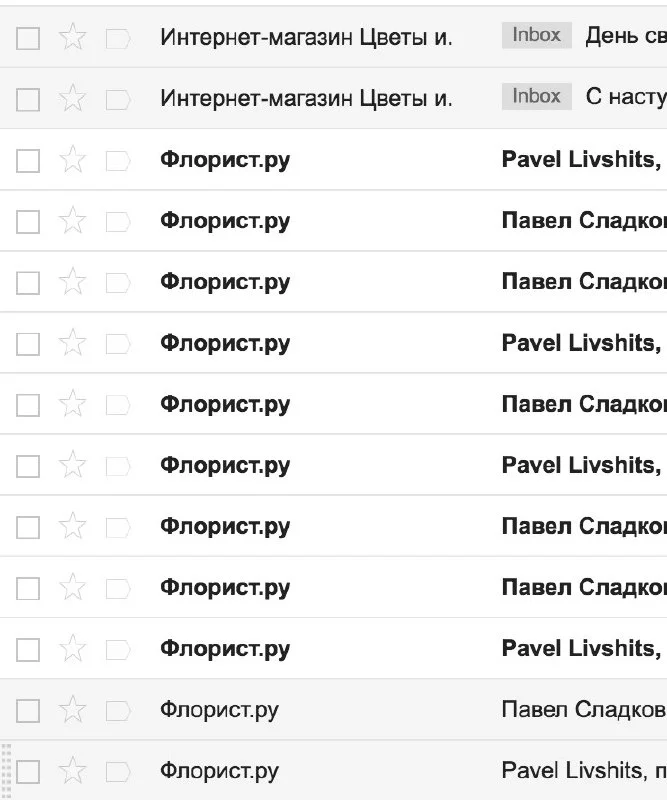Screen dimensions: 667x800
Task: Open the "День св" email subject
Action: [625, 37]
